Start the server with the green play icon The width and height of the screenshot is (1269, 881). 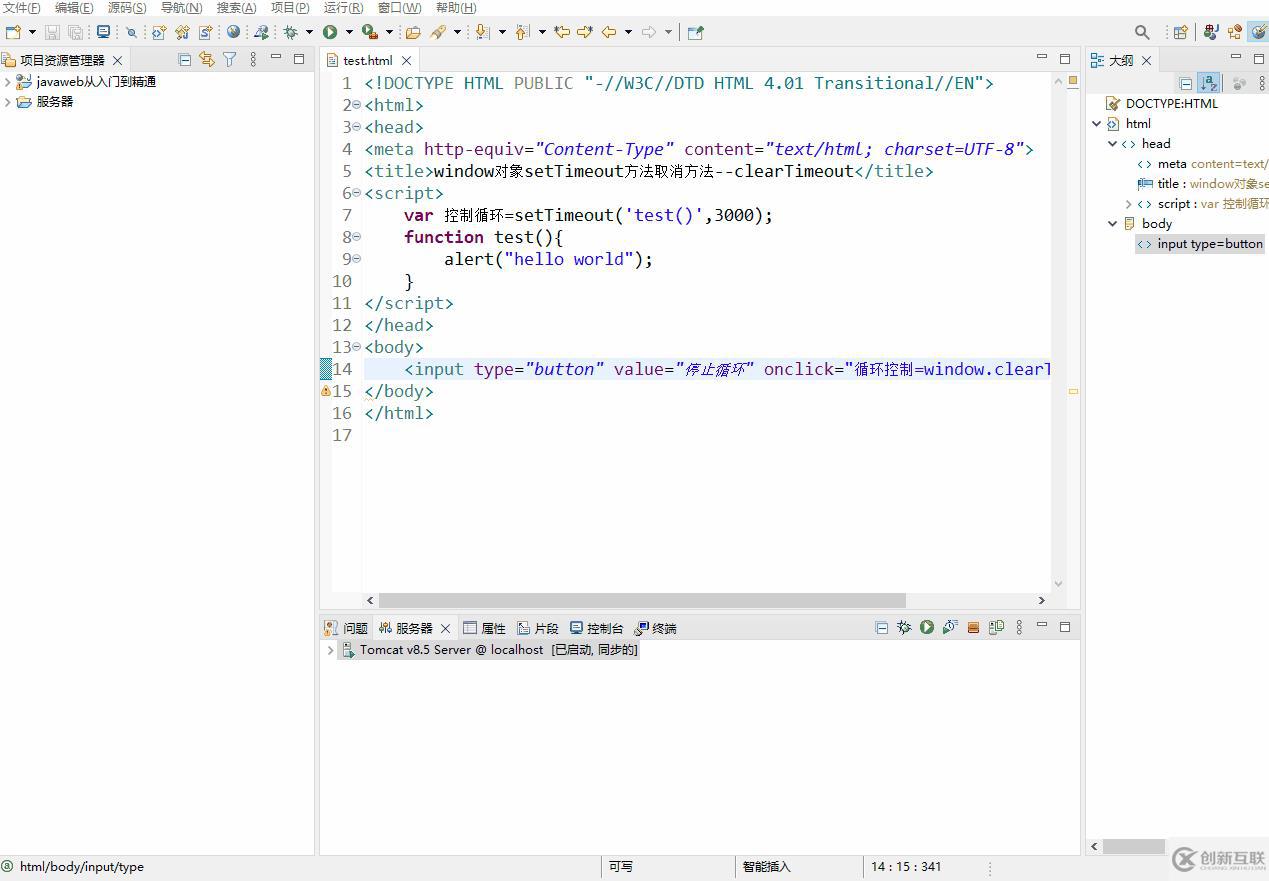pos(927,627)
